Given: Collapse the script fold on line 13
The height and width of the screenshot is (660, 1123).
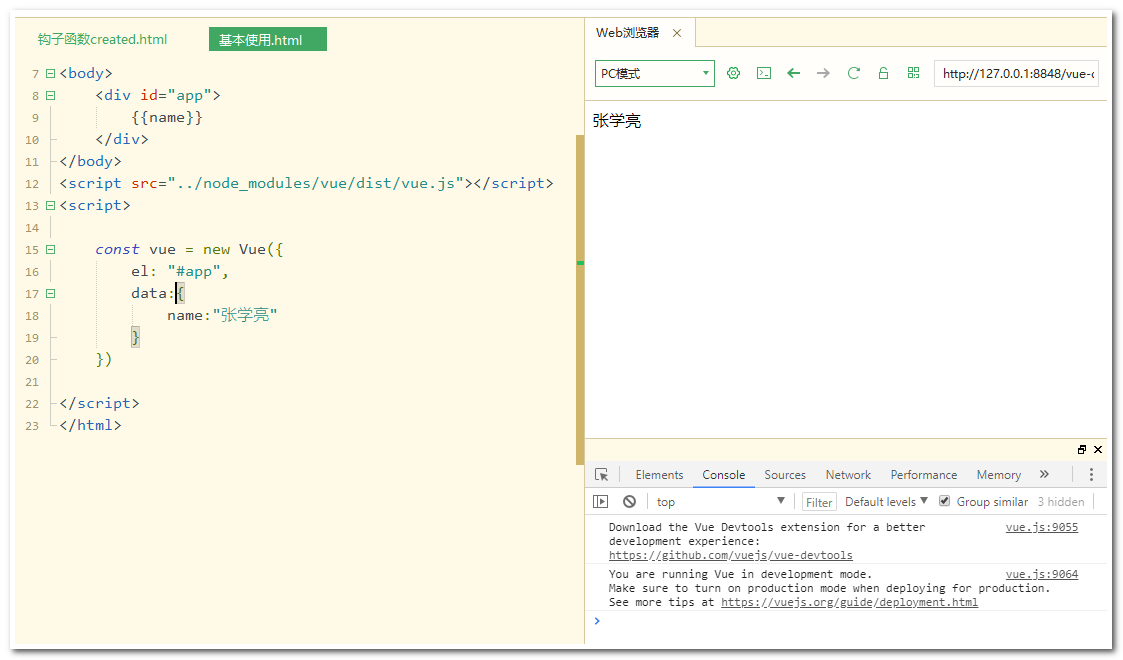Looking at the screenshot, I should 50,205.
